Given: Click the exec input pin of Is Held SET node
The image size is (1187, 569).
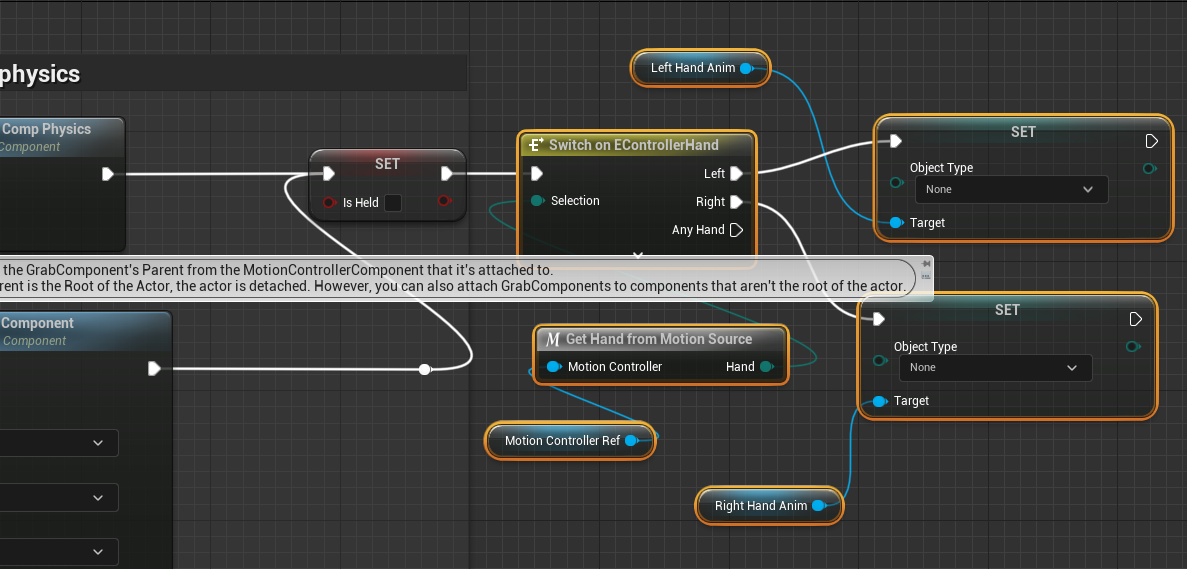Looking at the screenshot, I should tap(329, 174).
